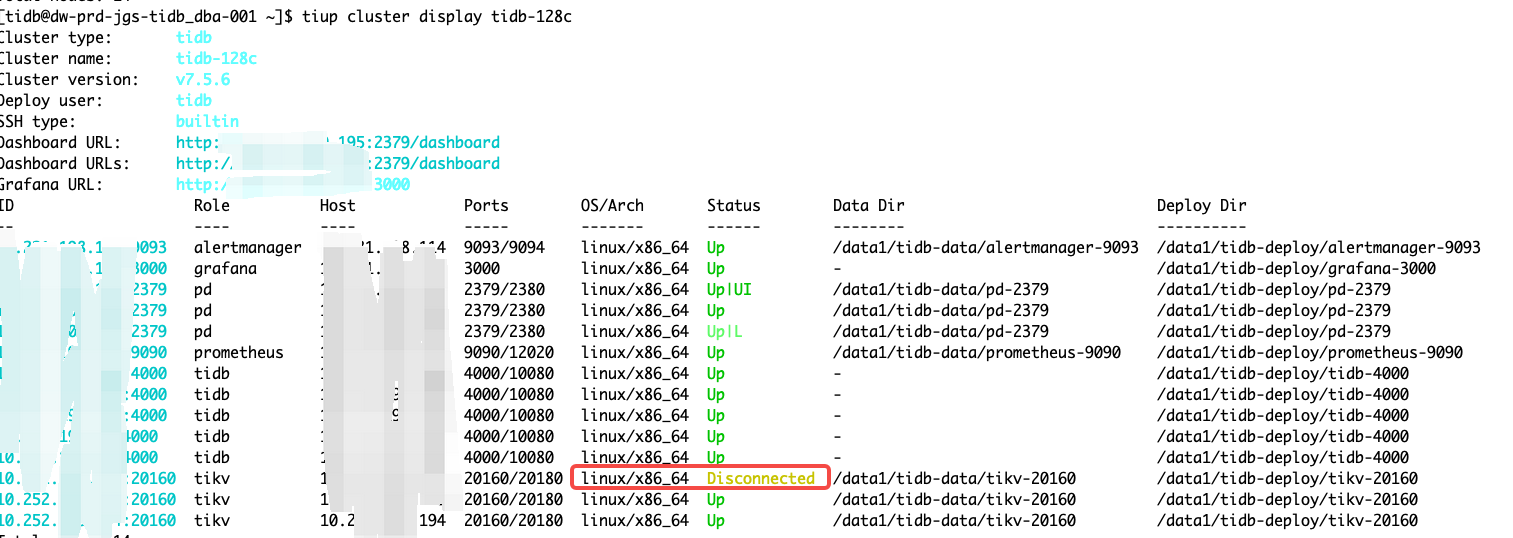Image resolution: width=1513 pixels, height=538 pixels.
Task: Click the 'Deploy Dir' column header
Action: (1202, 205)
